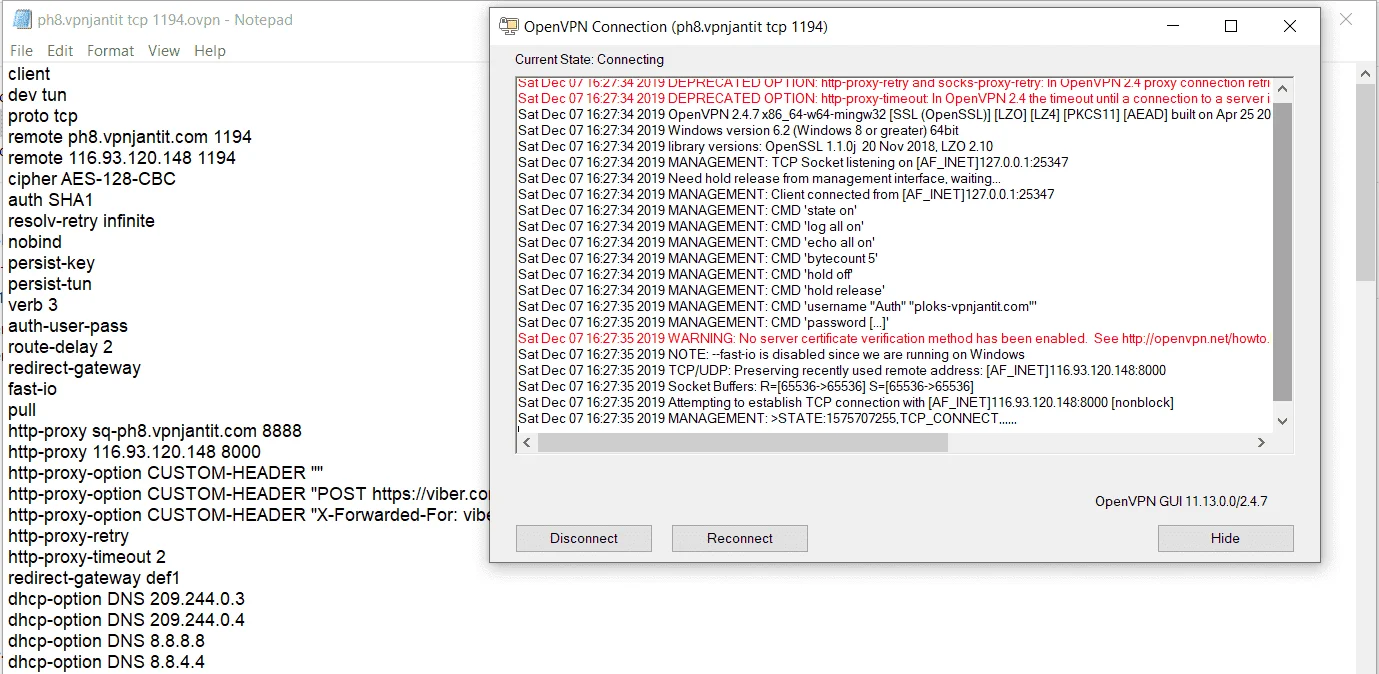This screenshot has width=1379, height=674.
Task: Click the 'http-proxy 116.93.120.148 8000' line
Action: 134,452
